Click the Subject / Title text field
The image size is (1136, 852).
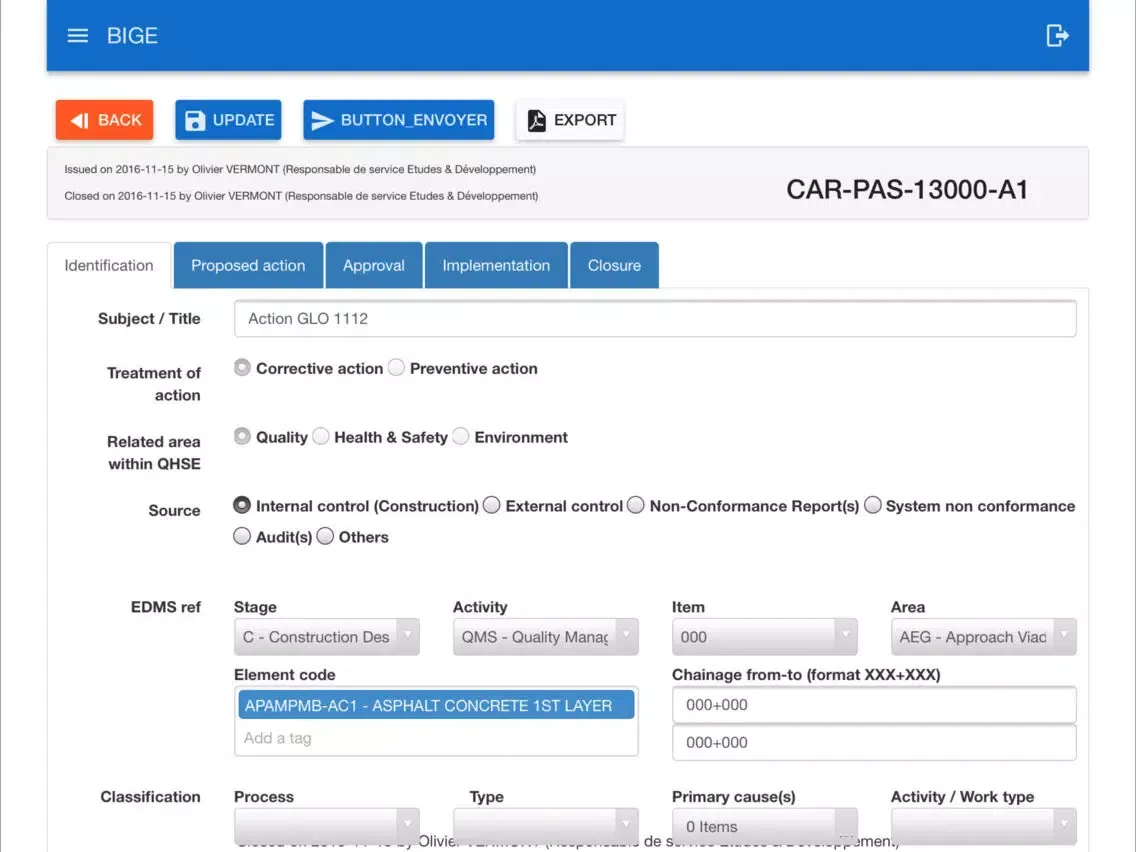point(654,319)
